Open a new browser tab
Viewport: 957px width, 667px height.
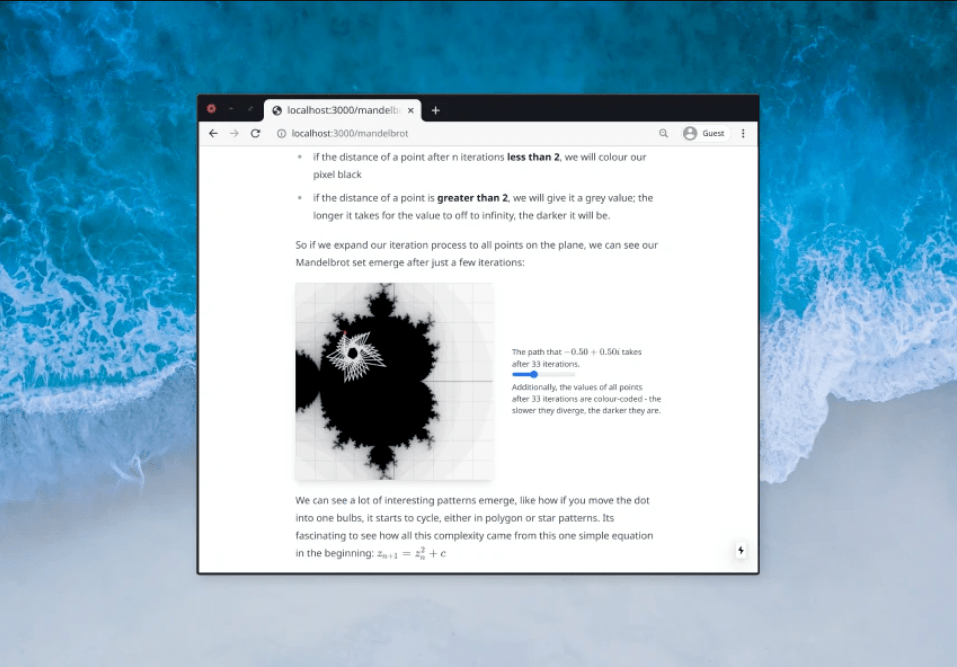tap(435, 110)
